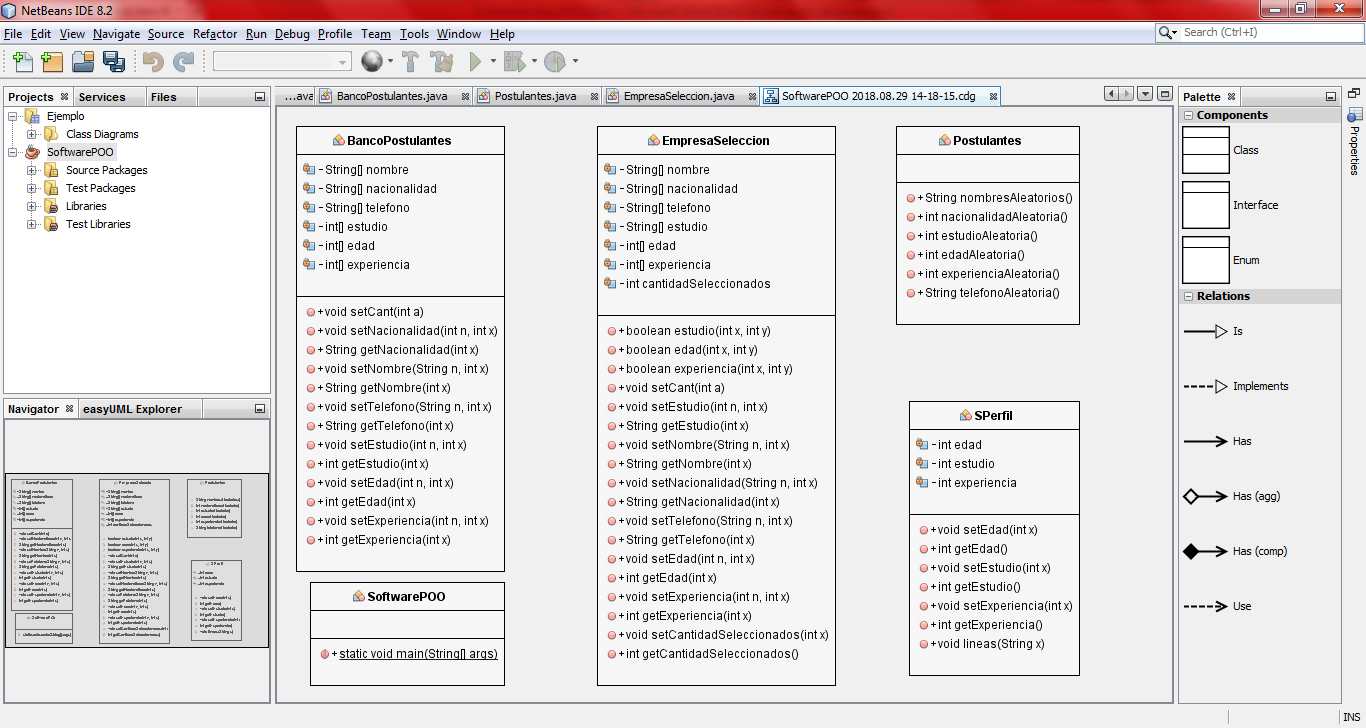1366x728 pixels.
Task: Undo the last action with the toolbar icon
Action: (151, 61)
